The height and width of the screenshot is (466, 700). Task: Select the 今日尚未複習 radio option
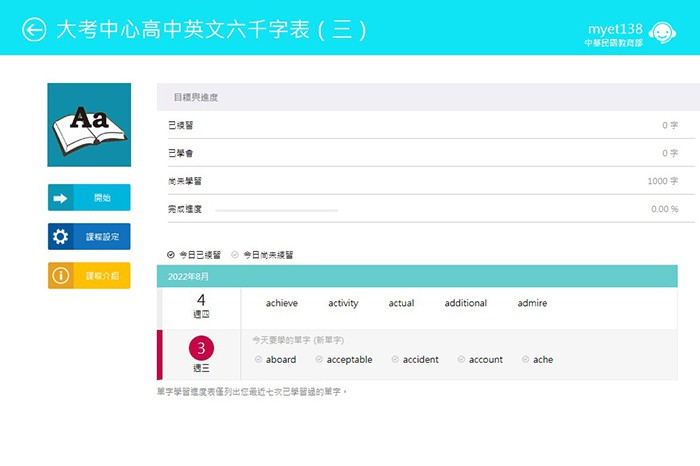point(236,255)
